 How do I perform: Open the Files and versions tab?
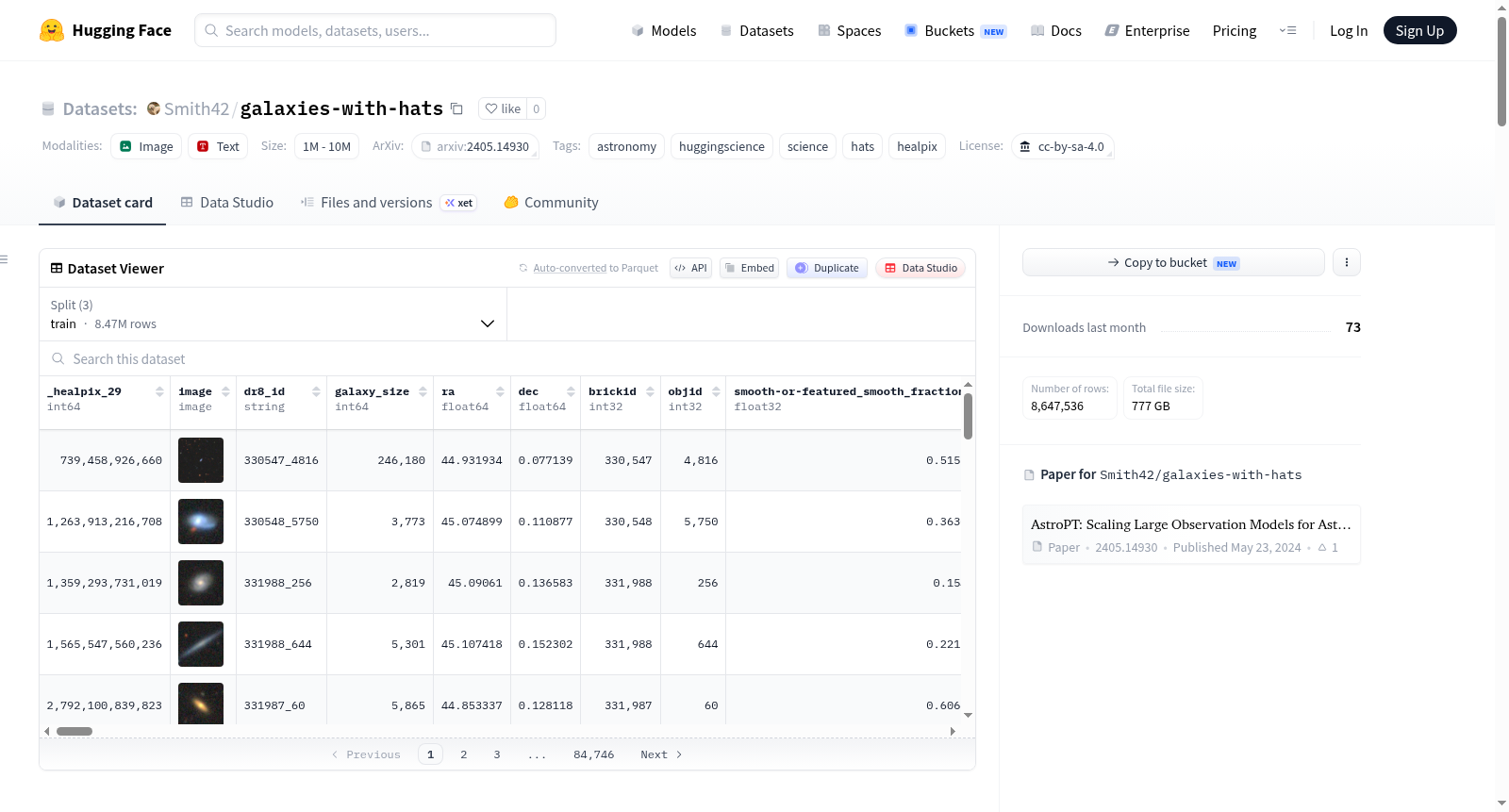point(389,203)
